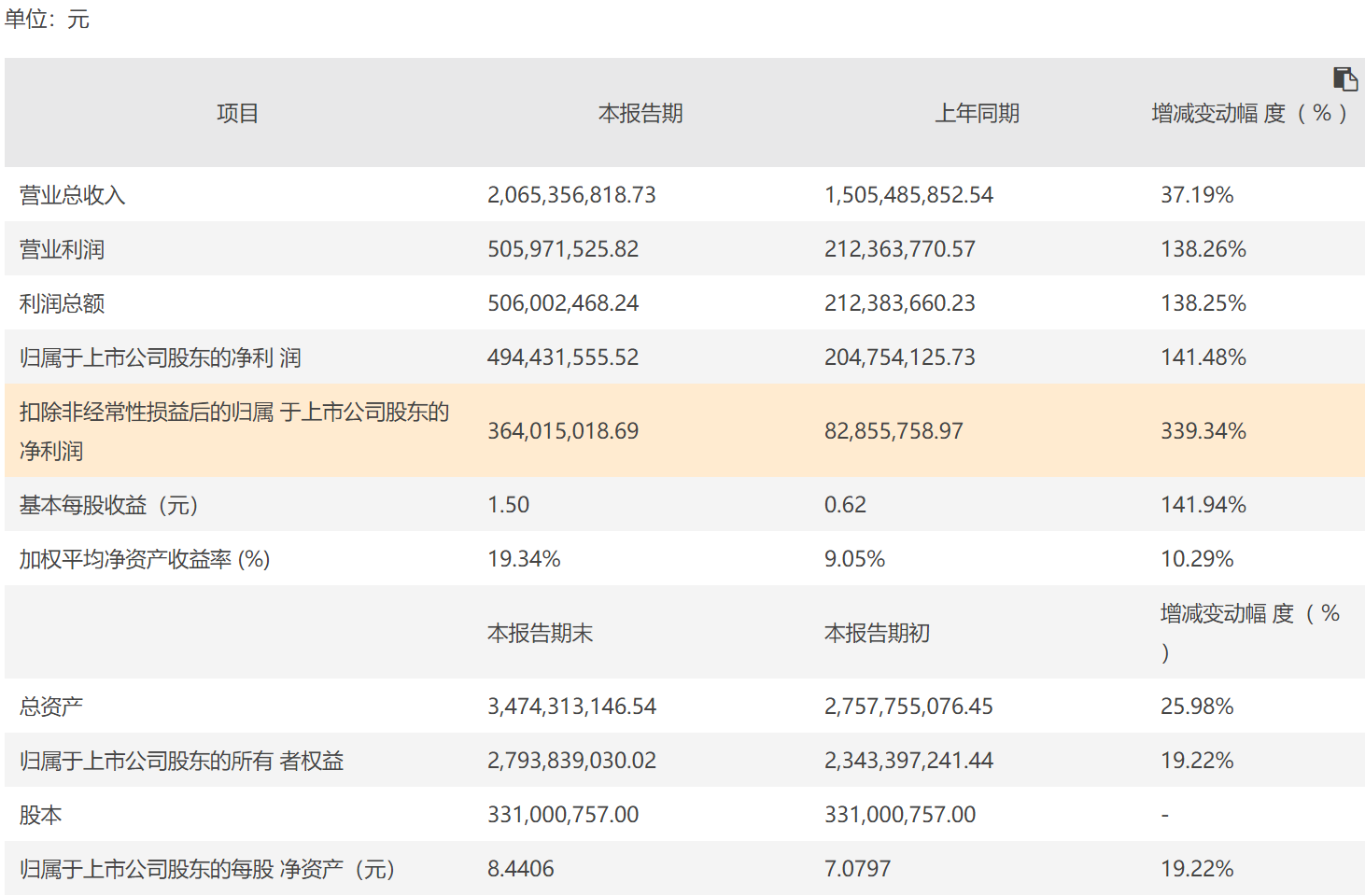
Task: Click the value 364,015,018.69
Action: click(563, 431)
